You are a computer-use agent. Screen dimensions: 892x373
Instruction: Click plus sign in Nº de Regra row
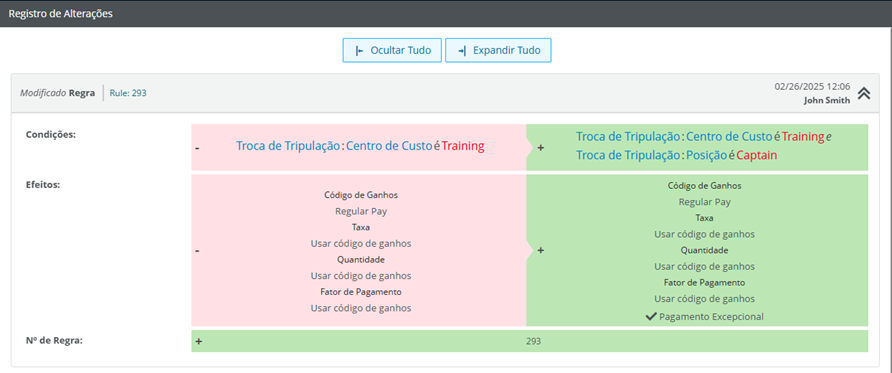(199, 341)
